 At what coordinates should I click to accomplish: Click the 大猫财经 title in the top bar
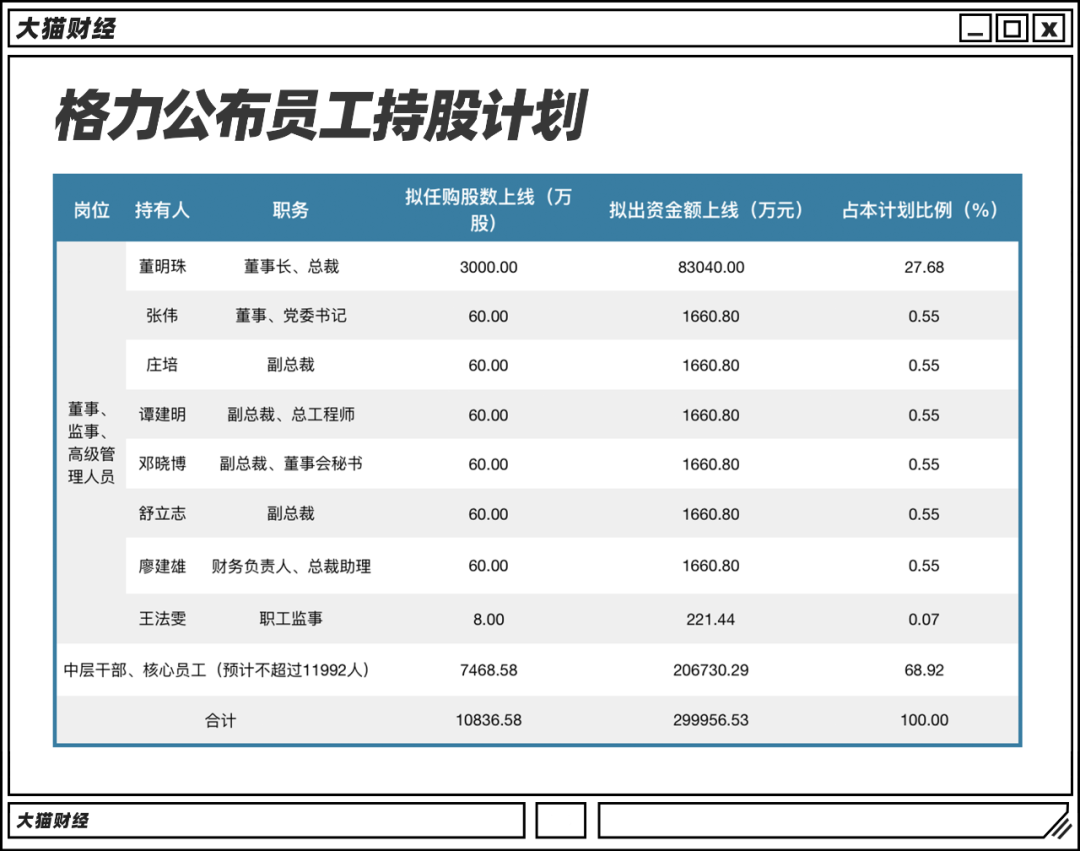point(65,29)
